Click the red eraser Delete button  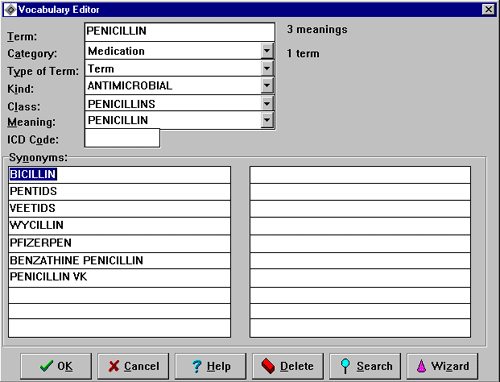[x=288, y=366]
